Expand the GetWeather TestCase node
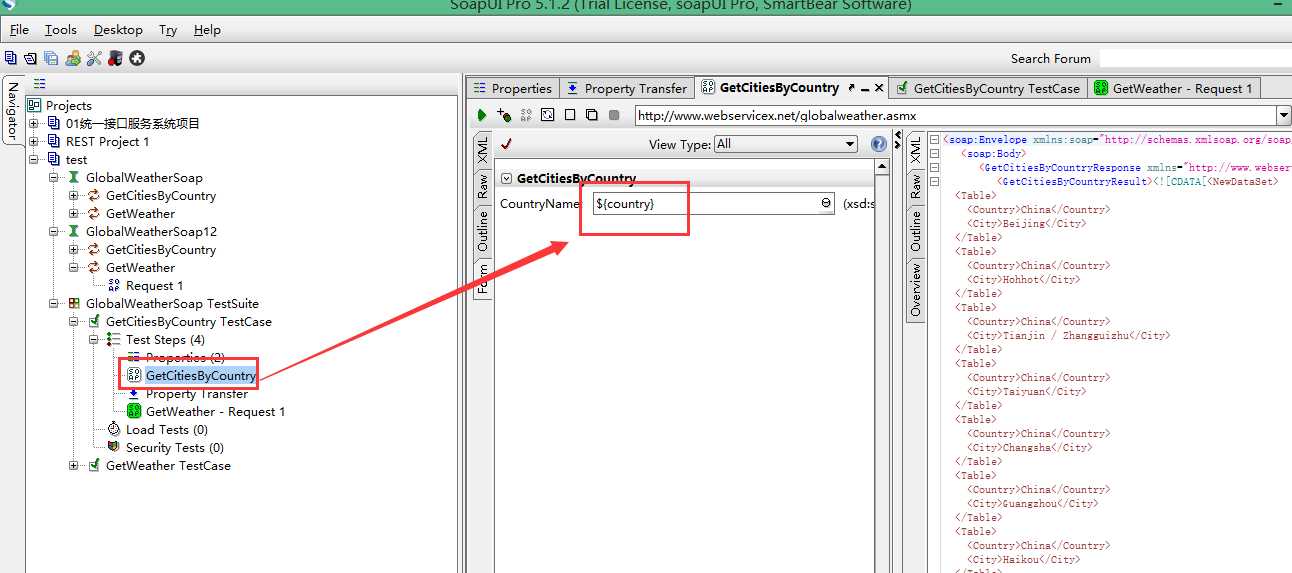The width and height of the screenshot is (1292, 573). pos(73,465)
